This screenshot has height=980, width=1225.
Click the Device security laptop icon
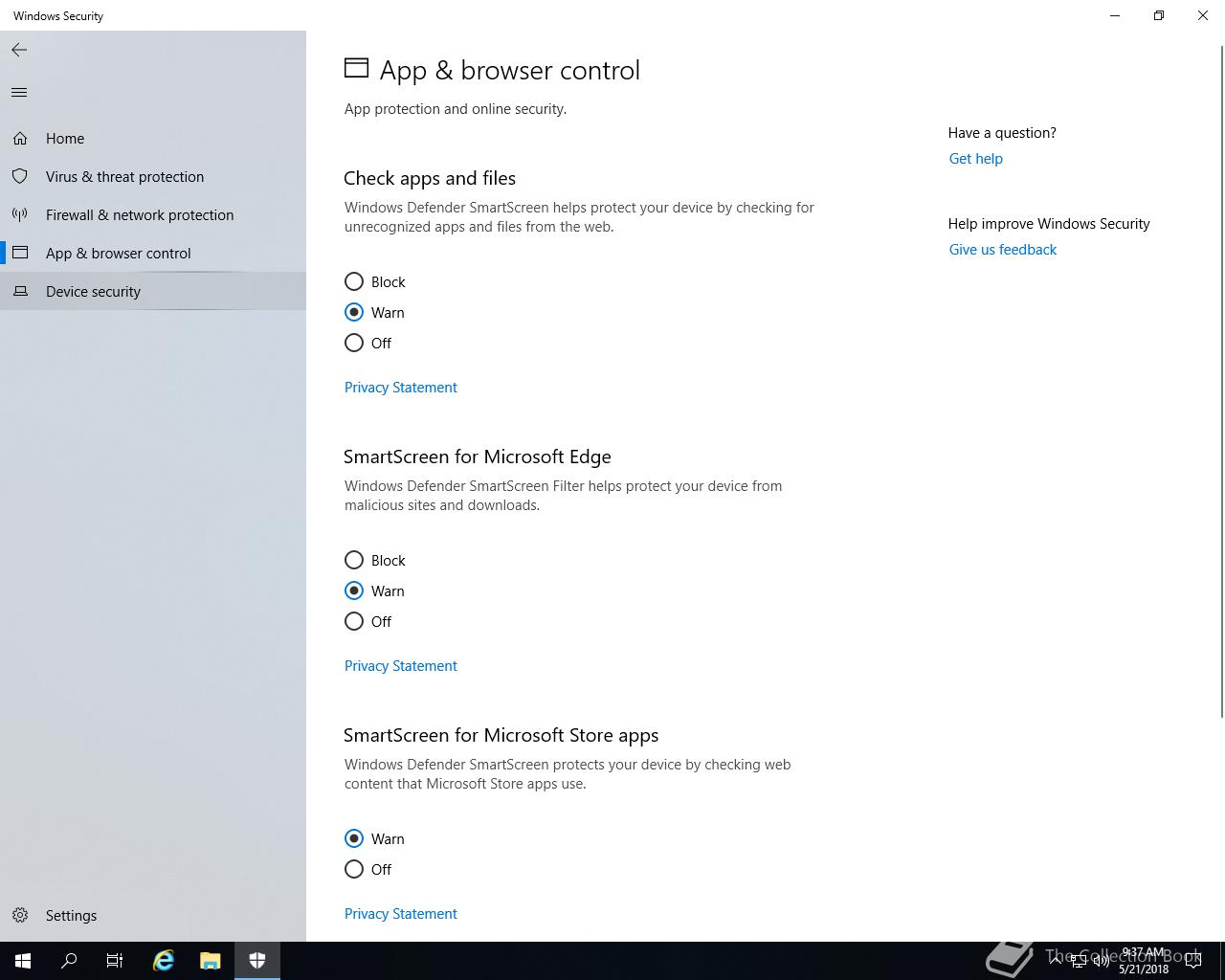click(20, 291)
